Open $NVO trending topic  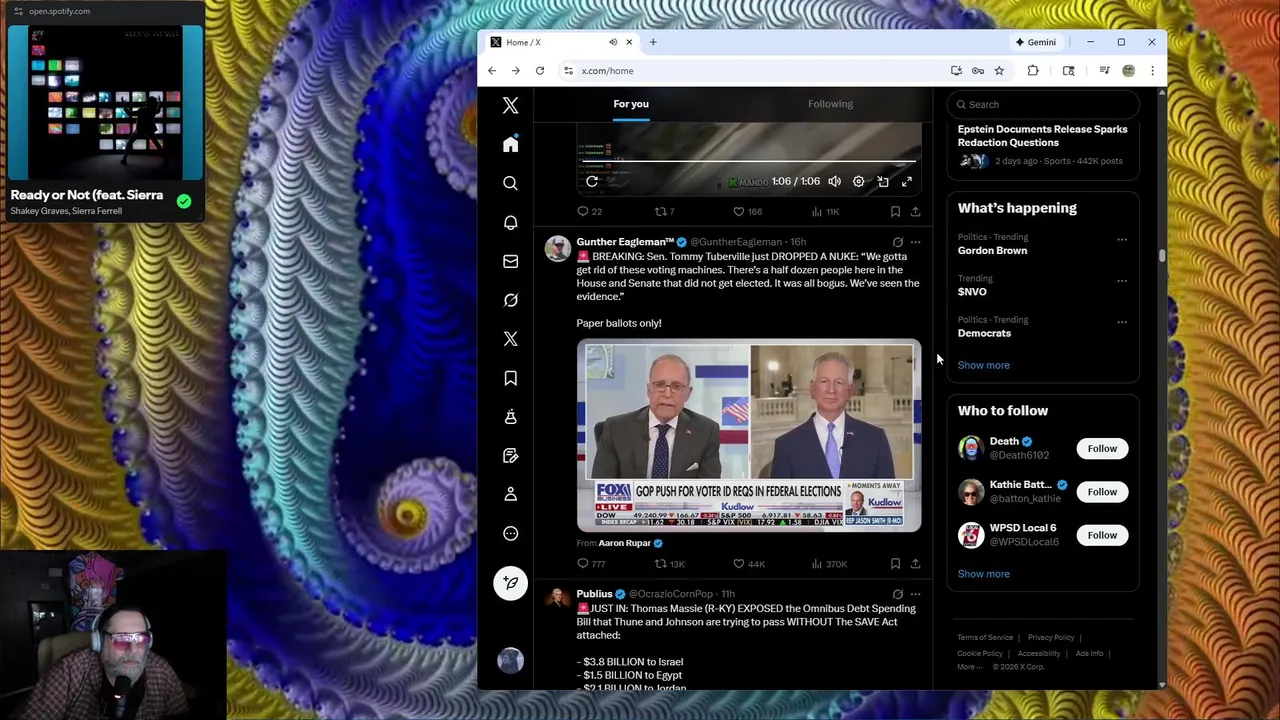tap(972, 292)
